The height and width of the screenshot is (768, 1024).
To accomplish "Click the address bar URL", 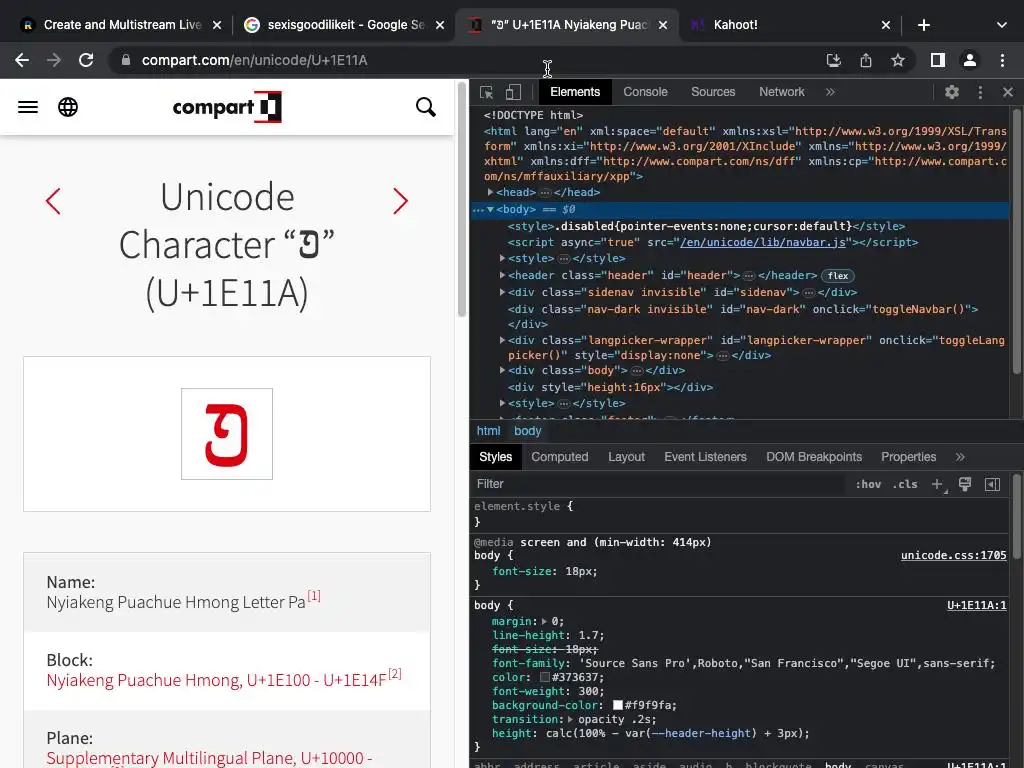I will 254,60.
